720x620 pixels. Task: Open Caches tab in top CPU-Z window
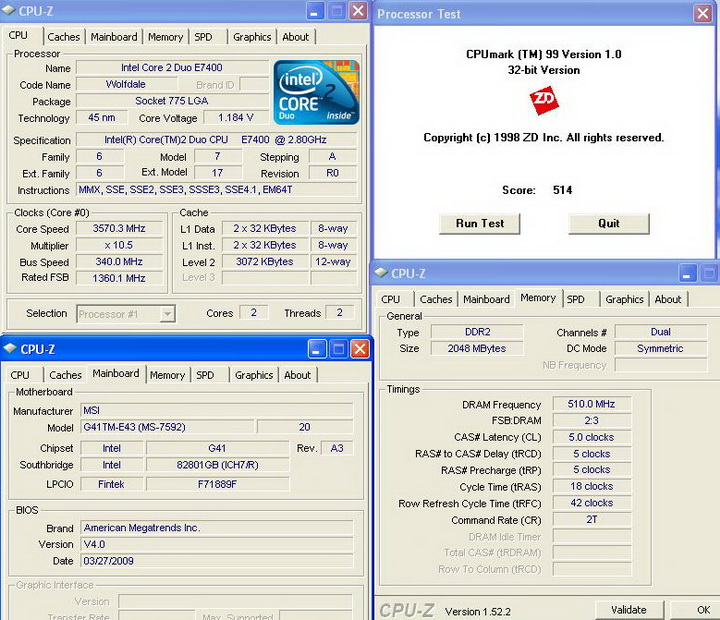pyautogui.click(x=64, y=37)
